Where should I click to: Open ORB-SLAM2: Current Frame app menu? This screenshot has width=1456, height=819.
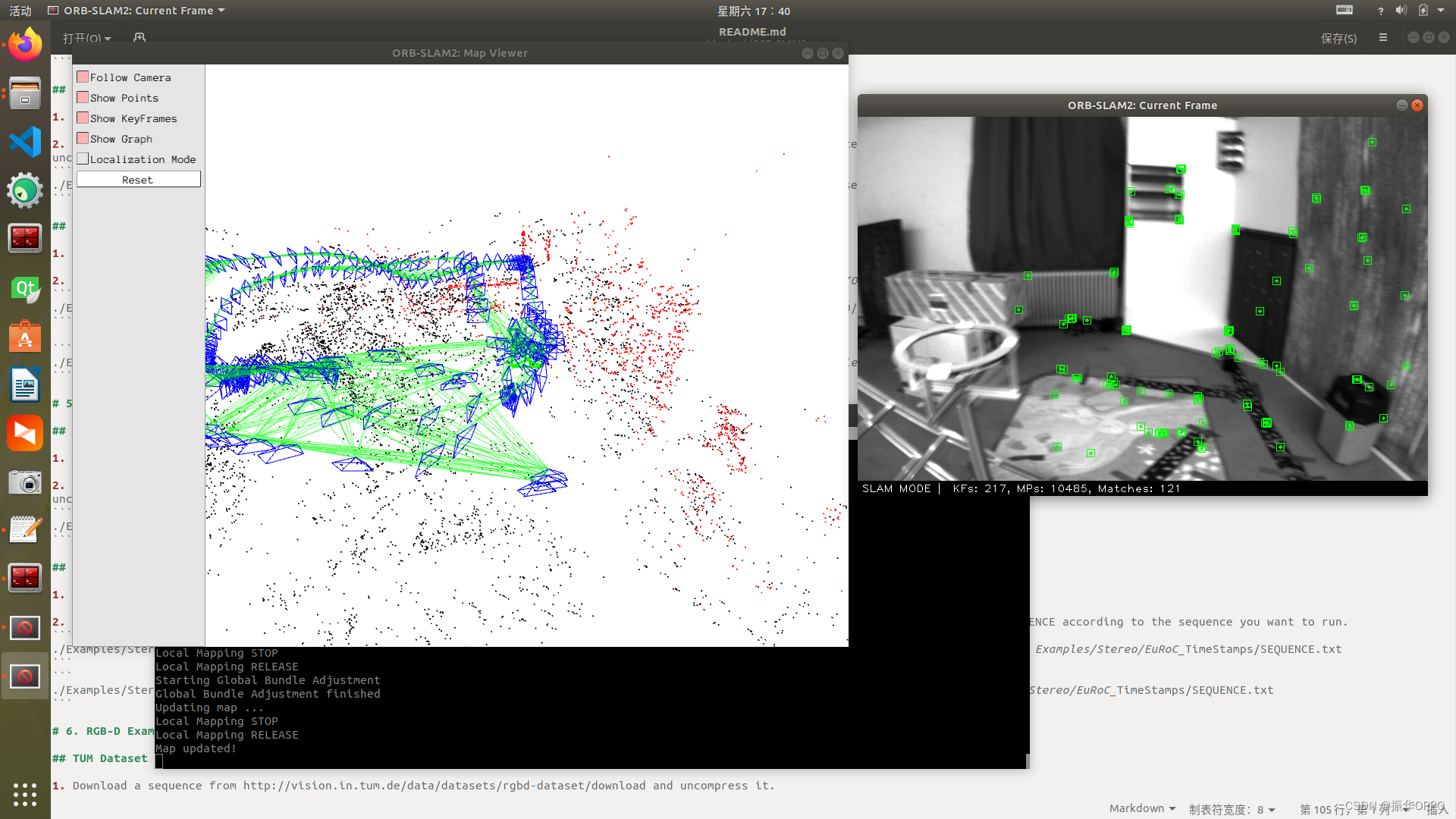coord(136,11)
